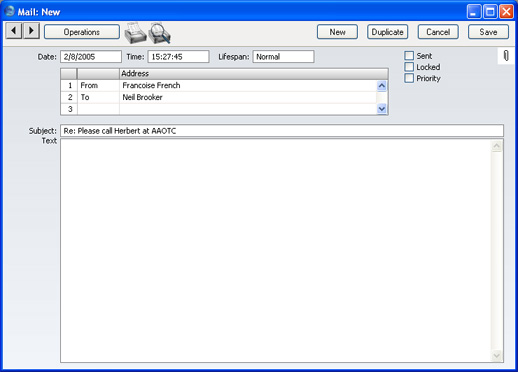This screenshot has width=518, height=372.
Task: Edit the Subject field
Action: point(282,131)
